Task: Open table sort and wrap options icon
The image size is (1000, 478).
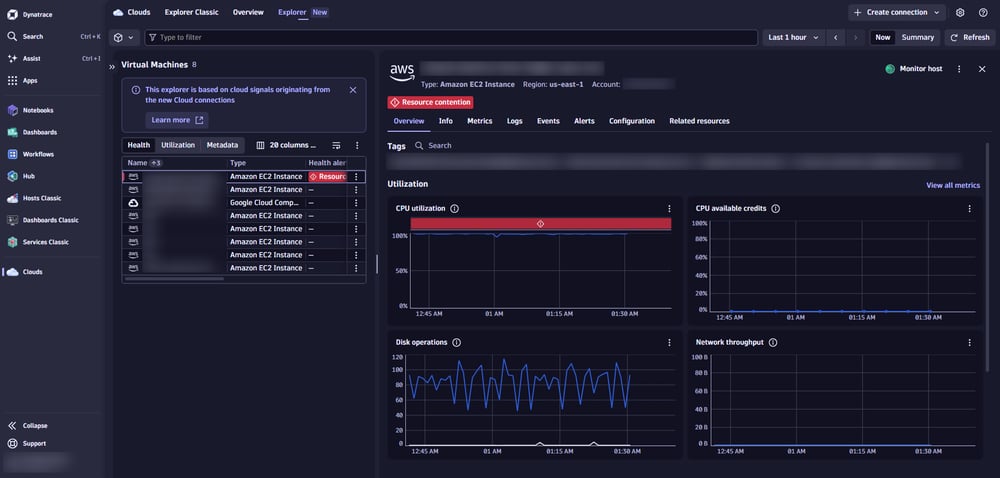Action: [x=337, y=145]
